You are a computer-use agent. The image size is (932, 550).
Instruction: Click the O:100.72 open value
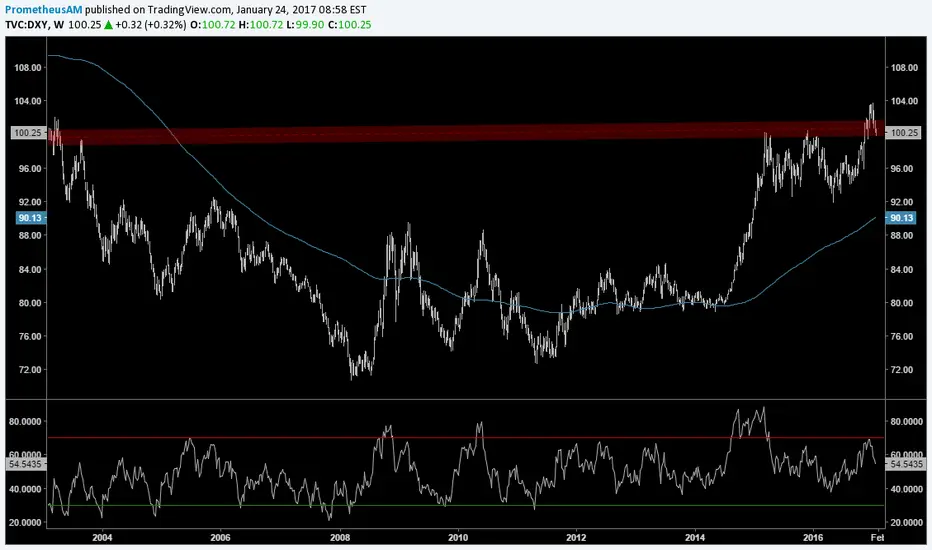(x=213, y=25)
